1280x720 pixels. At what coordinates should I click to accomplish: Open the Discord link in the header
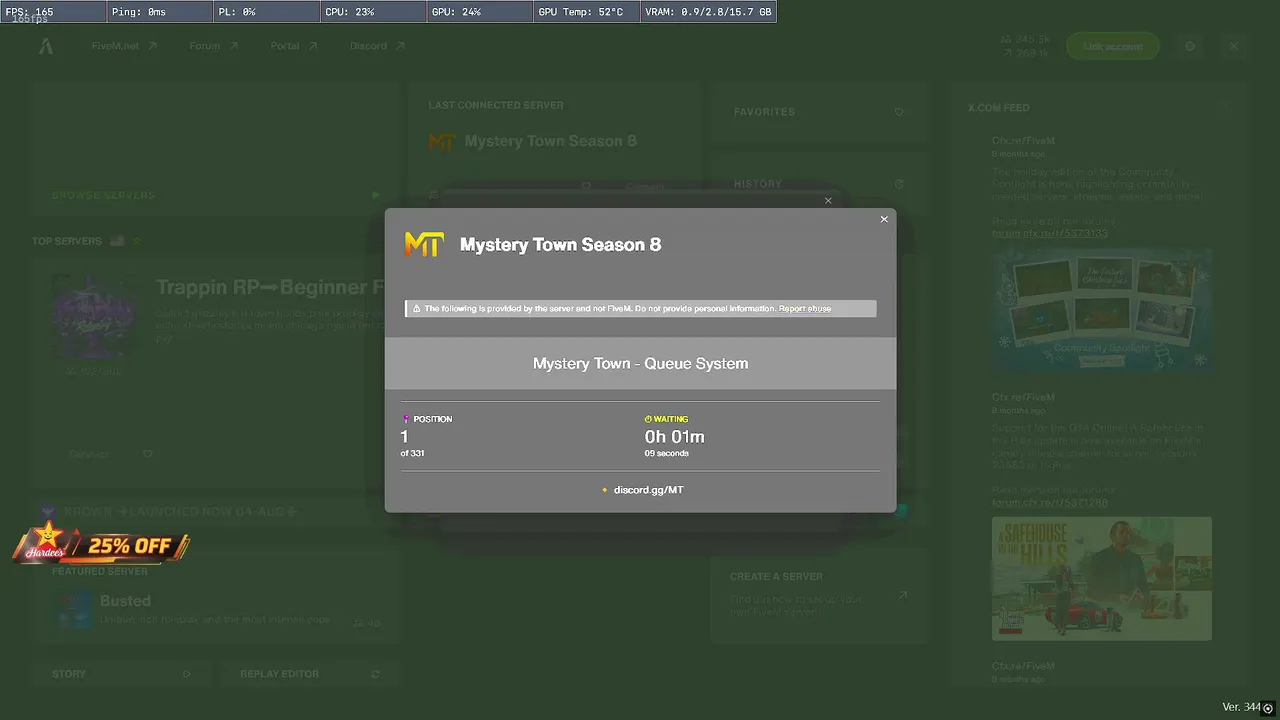coord(377,46)
